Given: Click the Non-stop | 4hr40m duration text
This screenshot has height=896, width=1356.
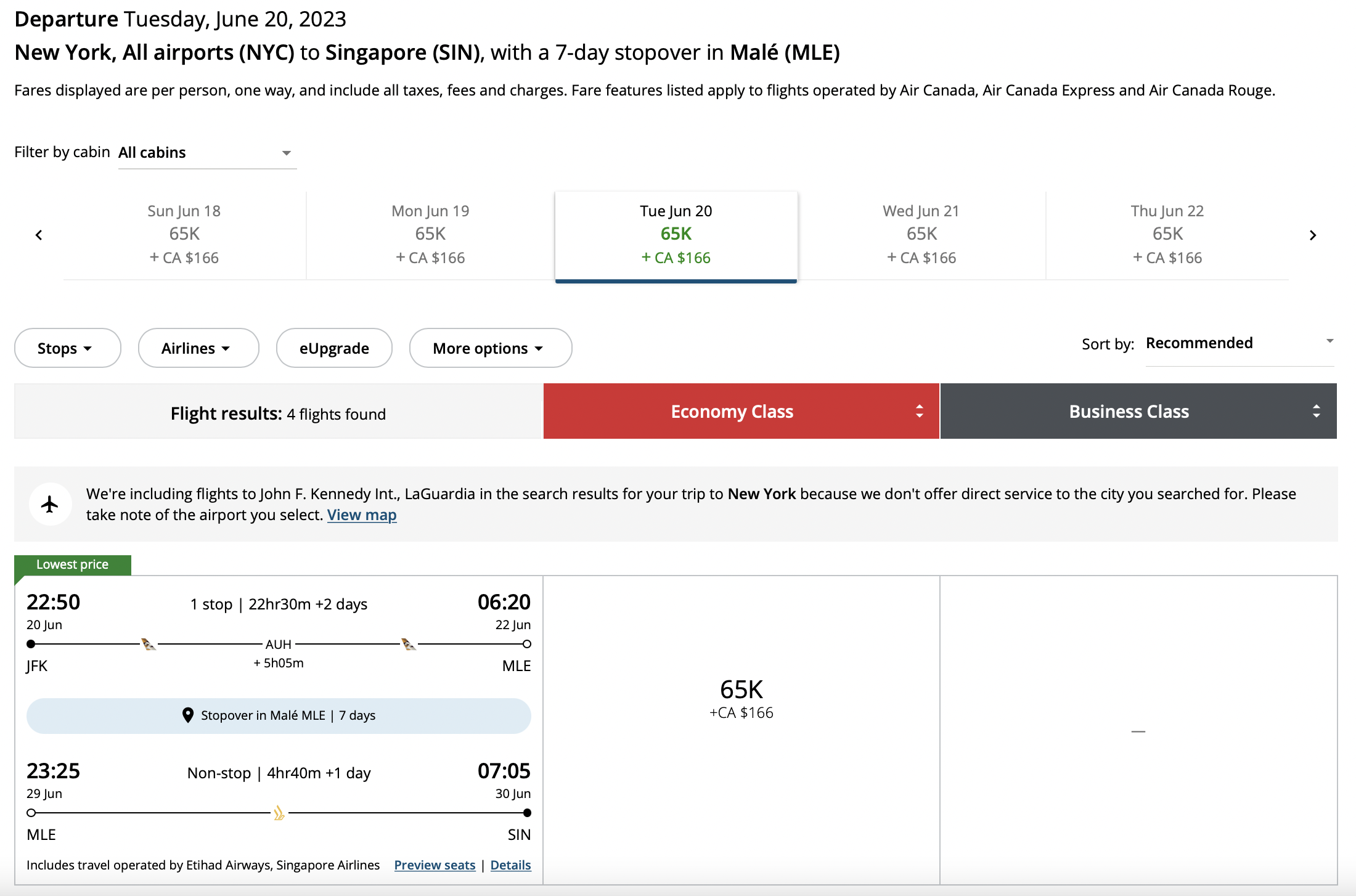Looking at the screenshot, I should 279,773.
